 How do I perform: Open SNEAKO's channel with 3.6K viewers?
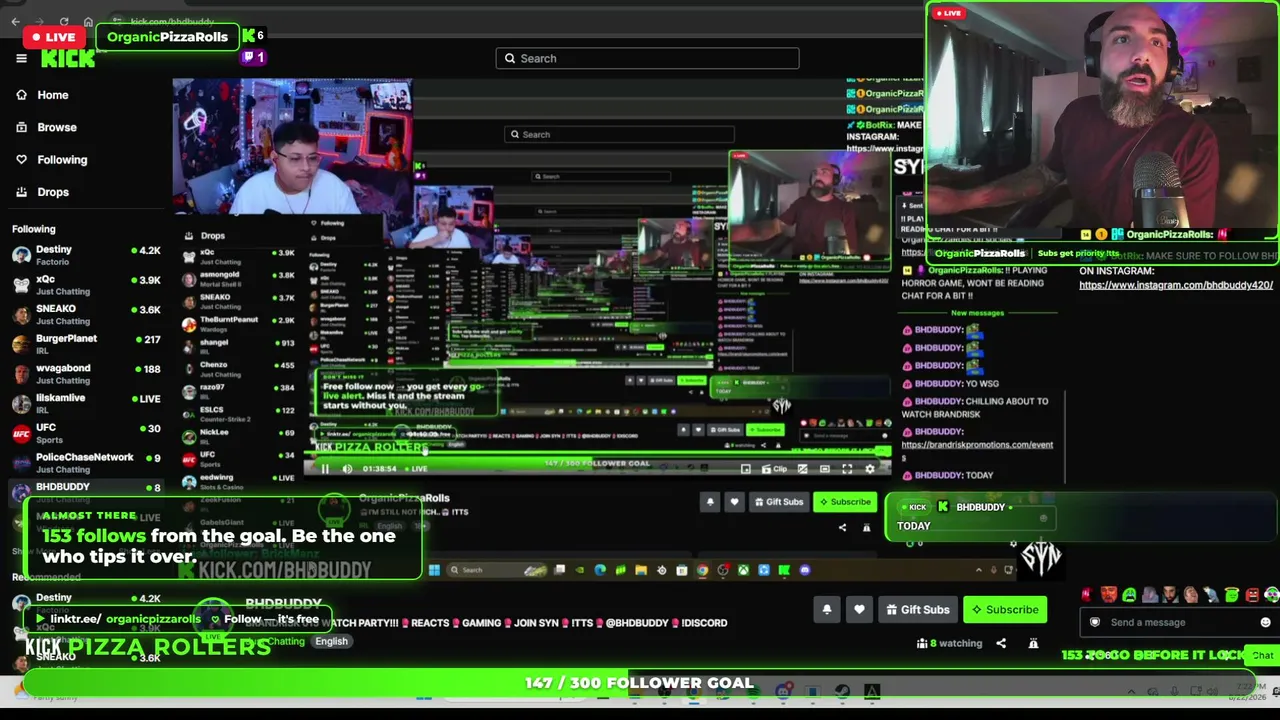click(x=86, y=315)
